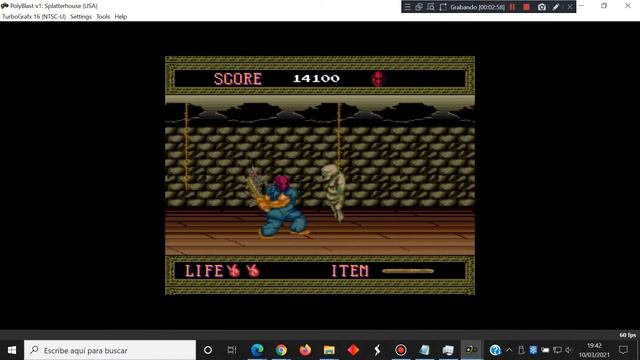
Task: Open the blue help question-mark tray icon
Action: pos(495,350)
